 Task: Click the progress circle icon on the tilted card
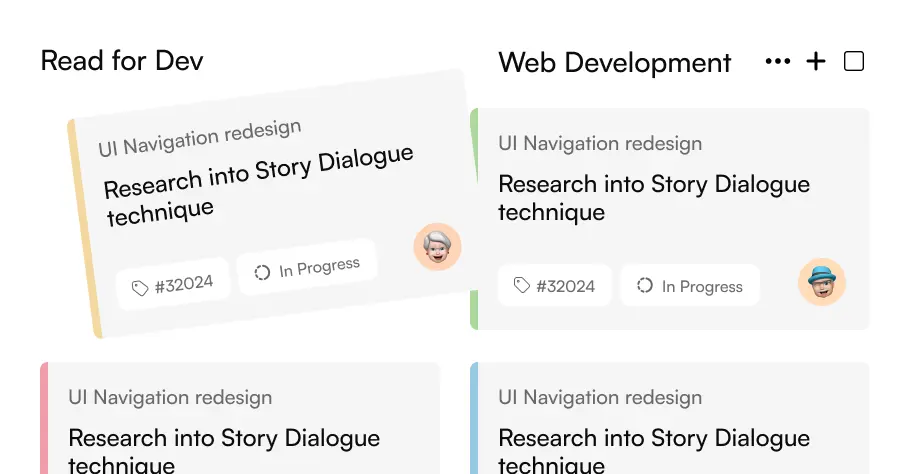click(x=262, y=272)
